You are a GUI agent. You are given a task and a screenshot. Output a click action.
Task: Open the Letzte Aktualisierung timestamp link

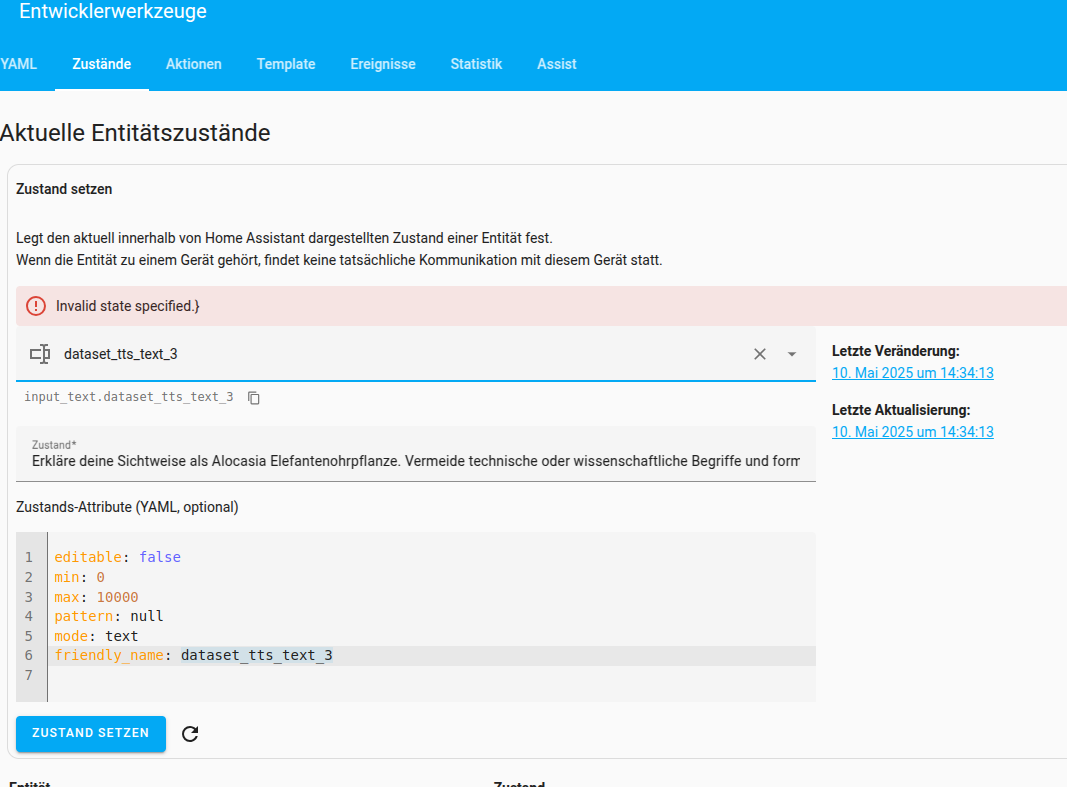(x=912, y=432)
